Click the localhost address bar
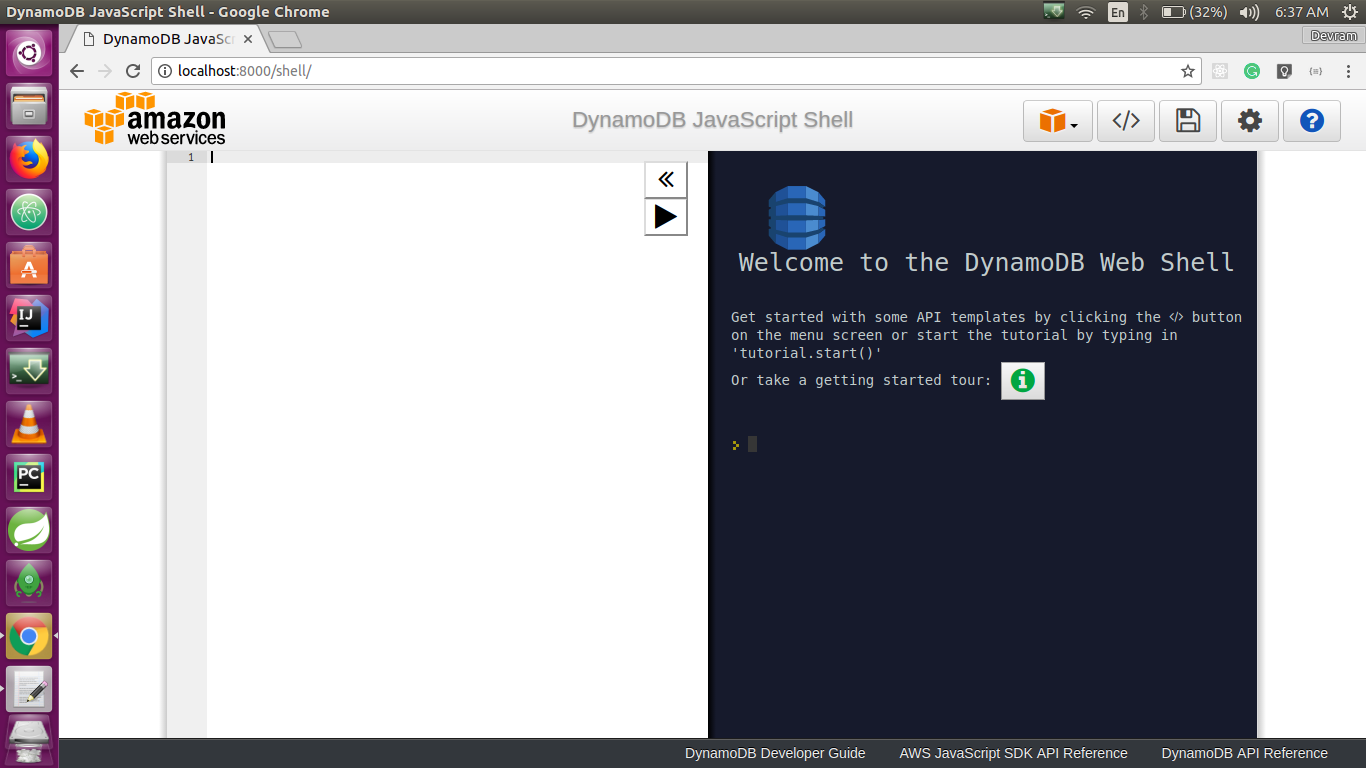The height and width of the screenshot is (768, 1366). 660,71
